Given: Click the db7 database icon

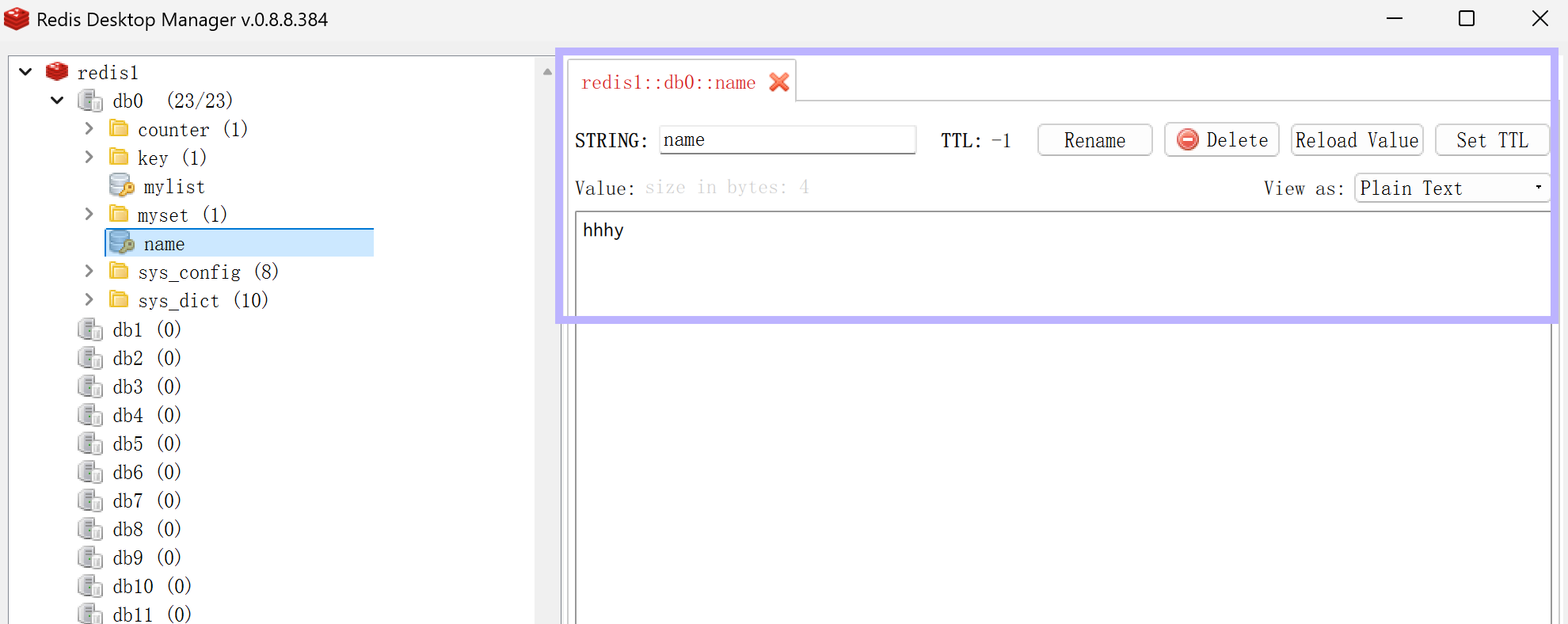Looking at the screenshot, I should (x=90, y=500).
